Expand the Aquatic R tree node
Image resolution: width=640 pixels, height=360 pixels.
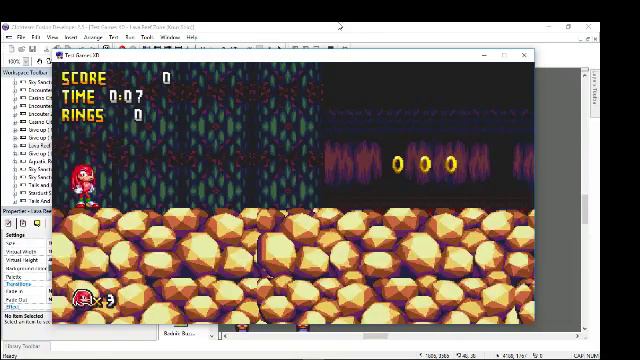tap(15, 162)
